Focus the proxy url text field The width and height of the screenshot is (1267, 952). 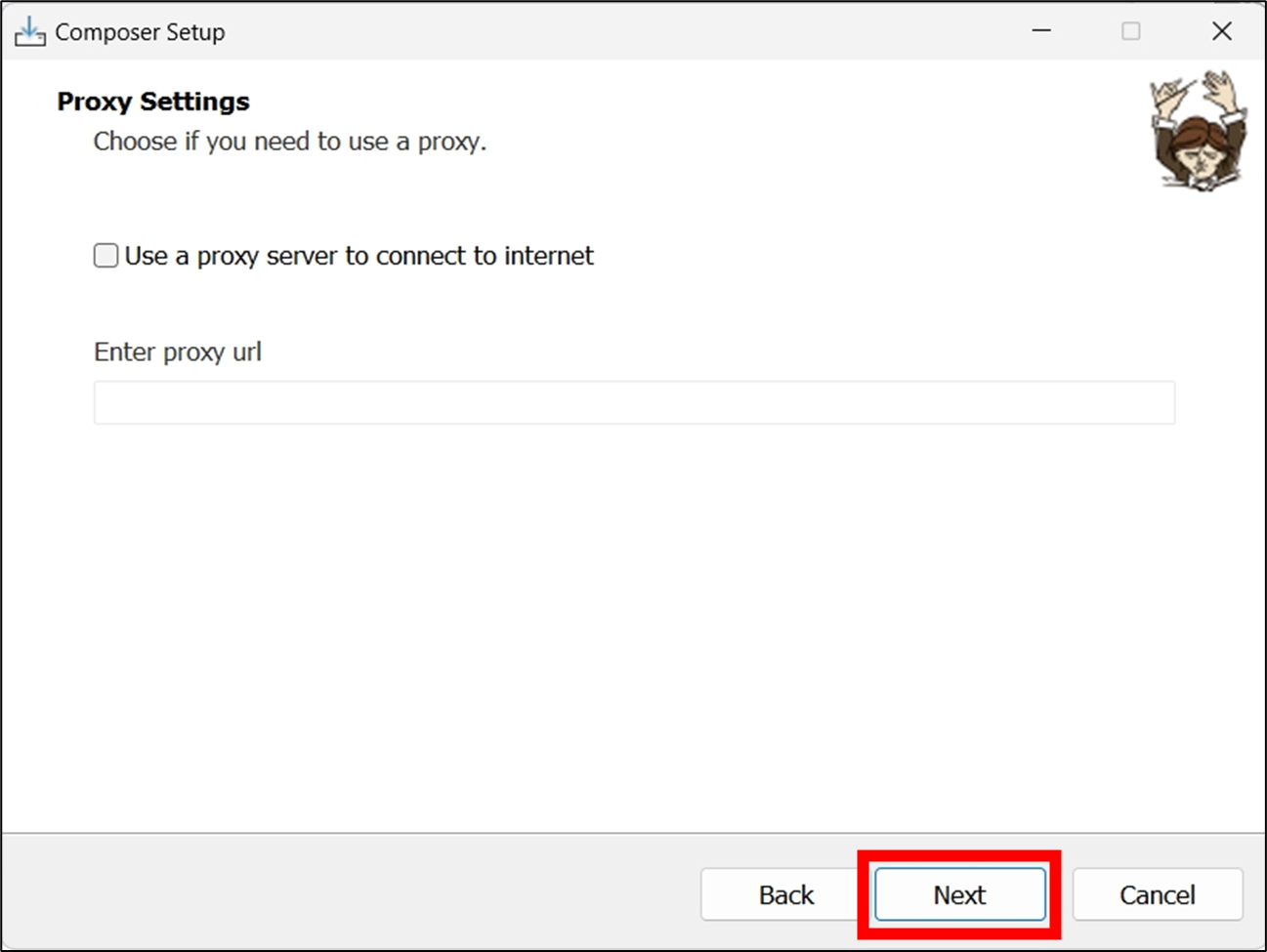633,403
